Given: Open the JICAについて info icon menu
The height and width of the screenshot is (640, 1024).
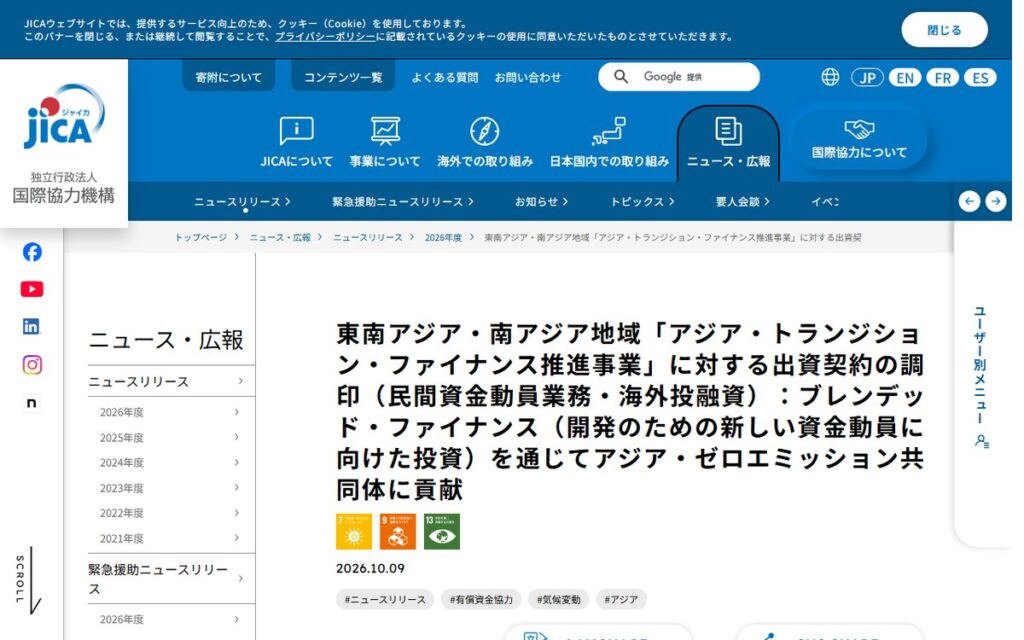Looking at the screenshot, I should pyautogui.click(x=296, y=142).
